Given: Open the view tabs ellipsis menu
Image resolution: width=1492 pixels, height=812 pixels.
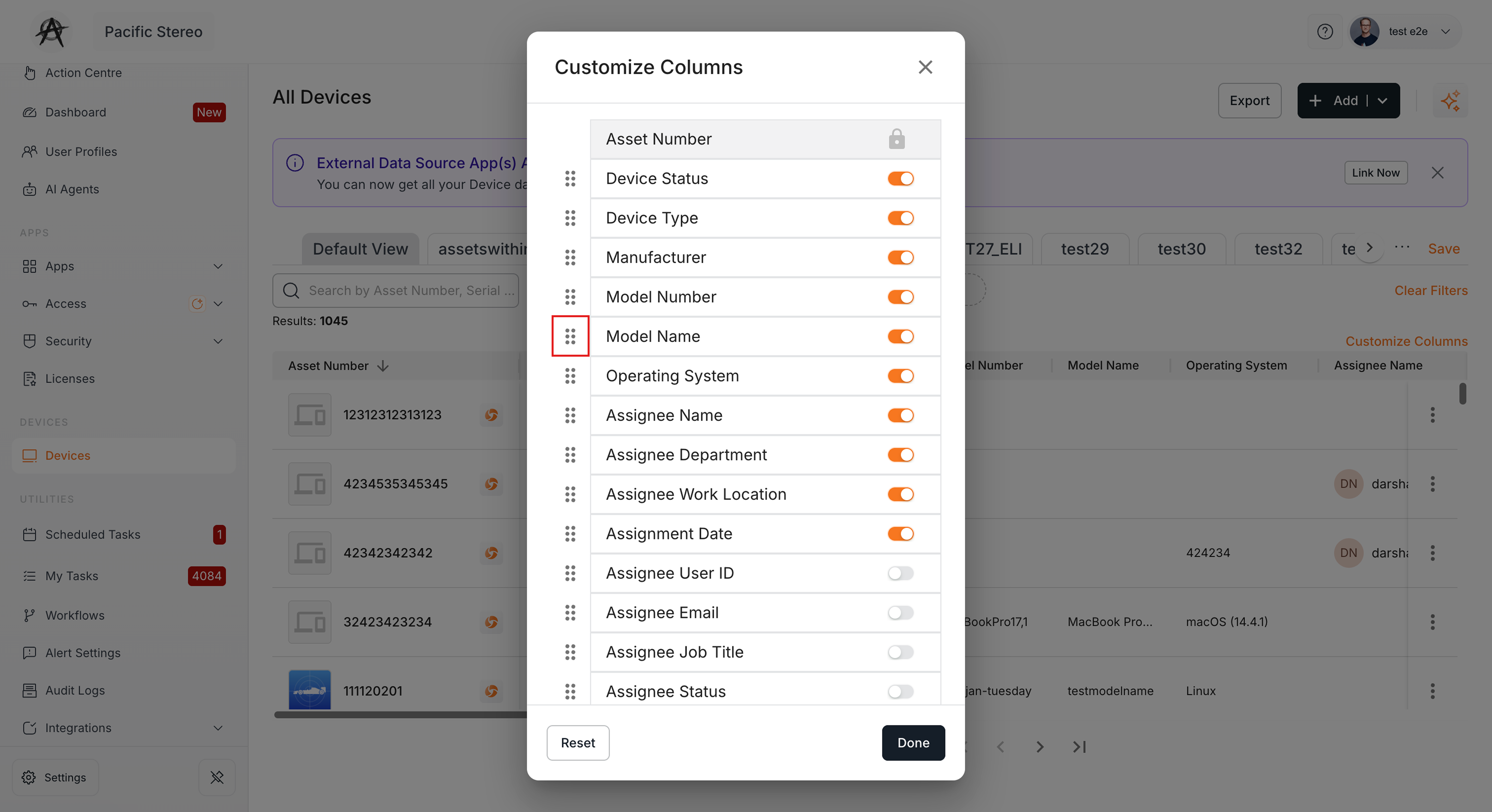Looking at the screenshot, I should (x=1402, y=247).
